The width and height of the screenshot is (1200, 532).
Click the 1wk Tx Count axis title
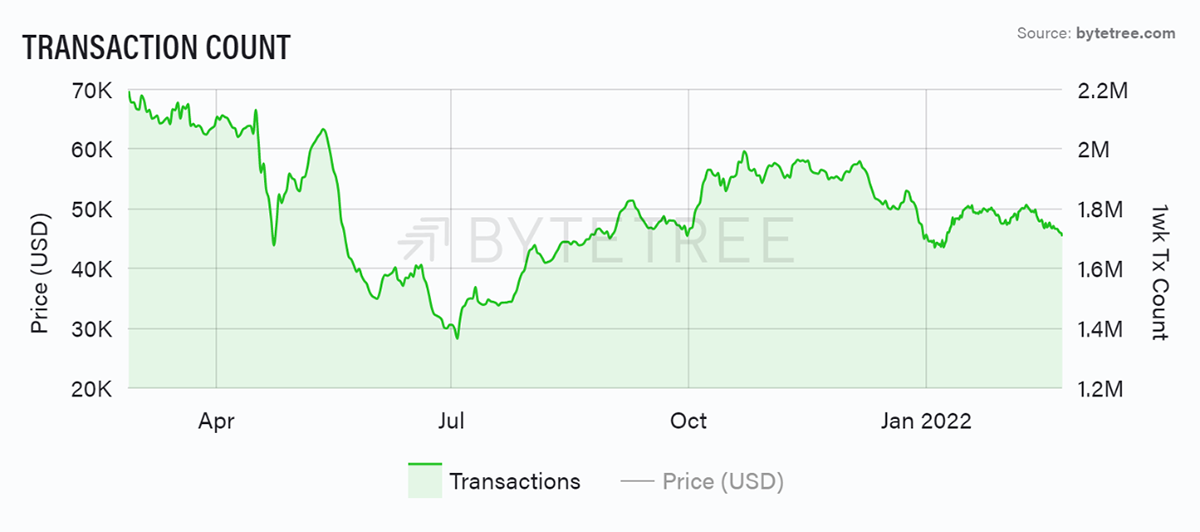point(1159,271)
